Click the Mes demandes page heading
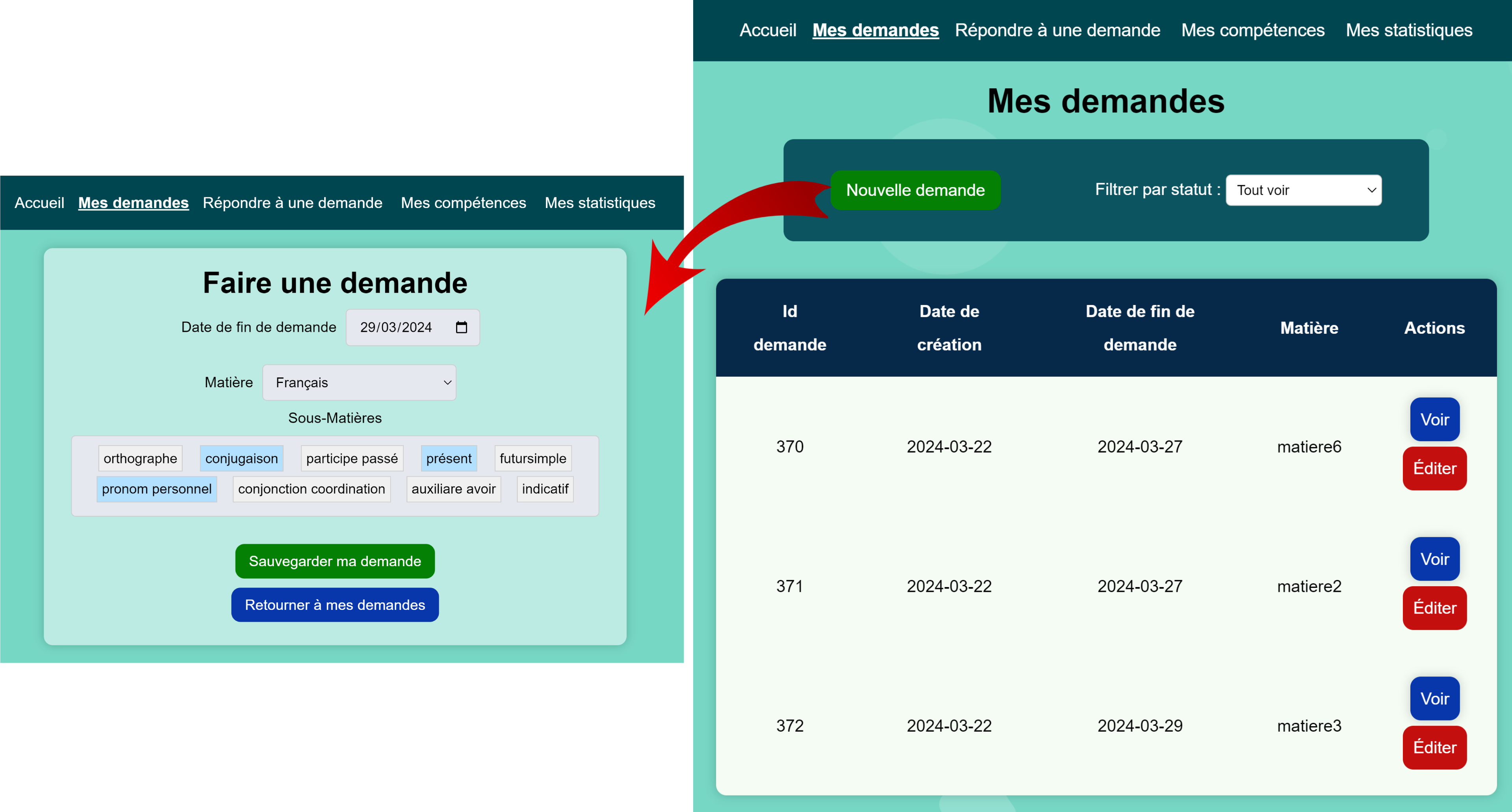The height and width of the screenshot is (812, 1512). click(x=1106, y=101)
